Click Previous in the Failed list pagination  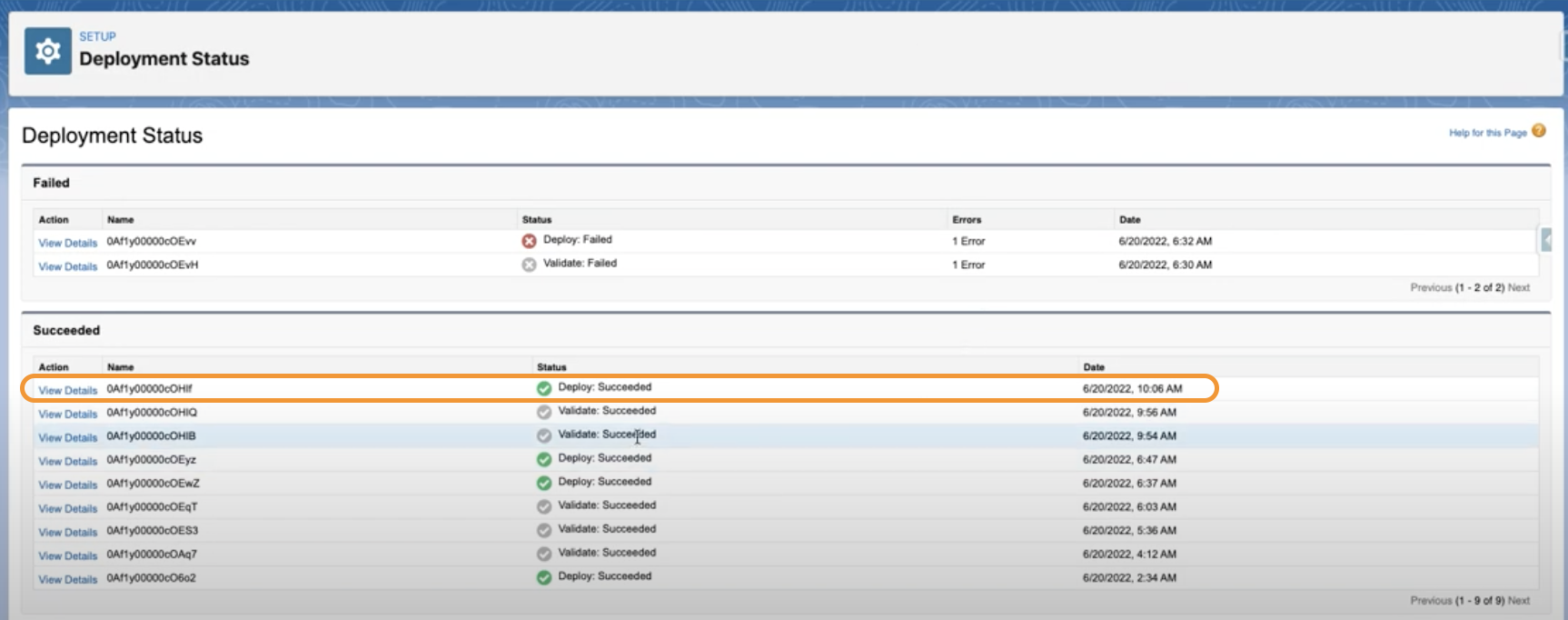1431,287
